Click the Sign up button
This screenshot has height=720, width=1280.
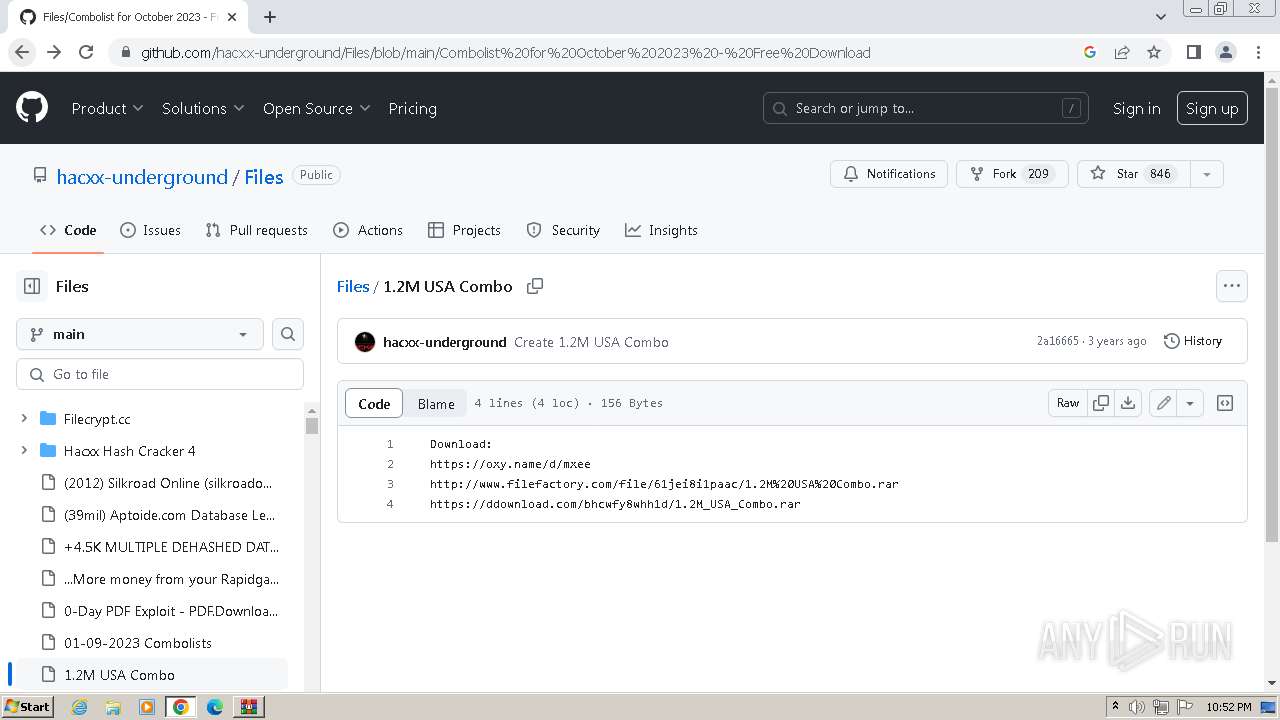click(x=1212, y=108)
